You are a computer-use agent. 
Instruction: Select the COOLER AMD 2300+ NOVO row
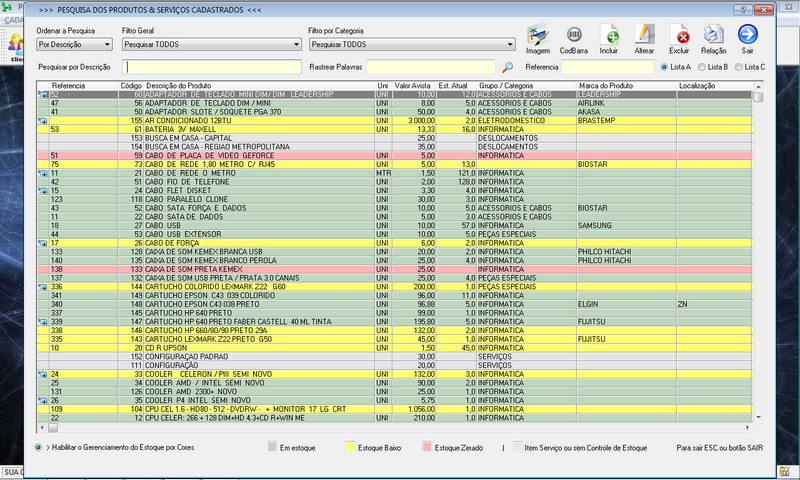pos(394,392)
